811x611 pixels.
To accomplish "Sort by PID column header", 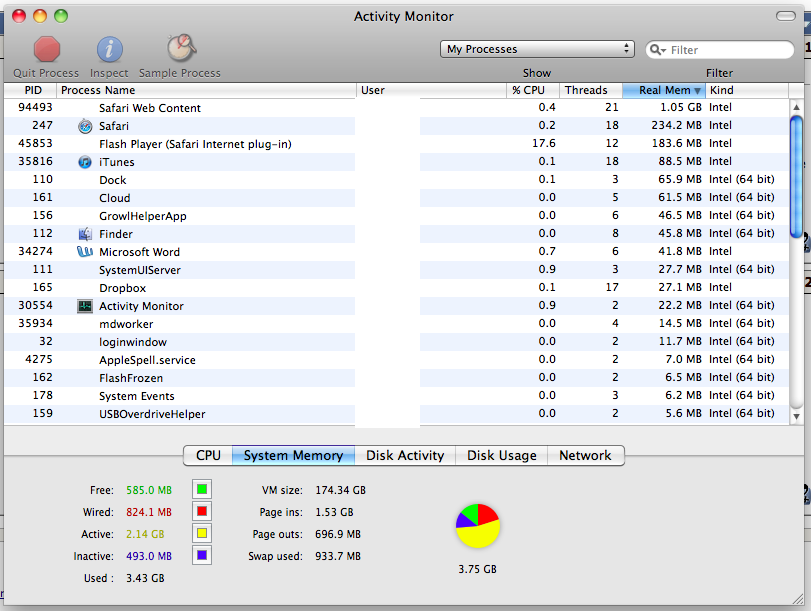I will (31, 90).
